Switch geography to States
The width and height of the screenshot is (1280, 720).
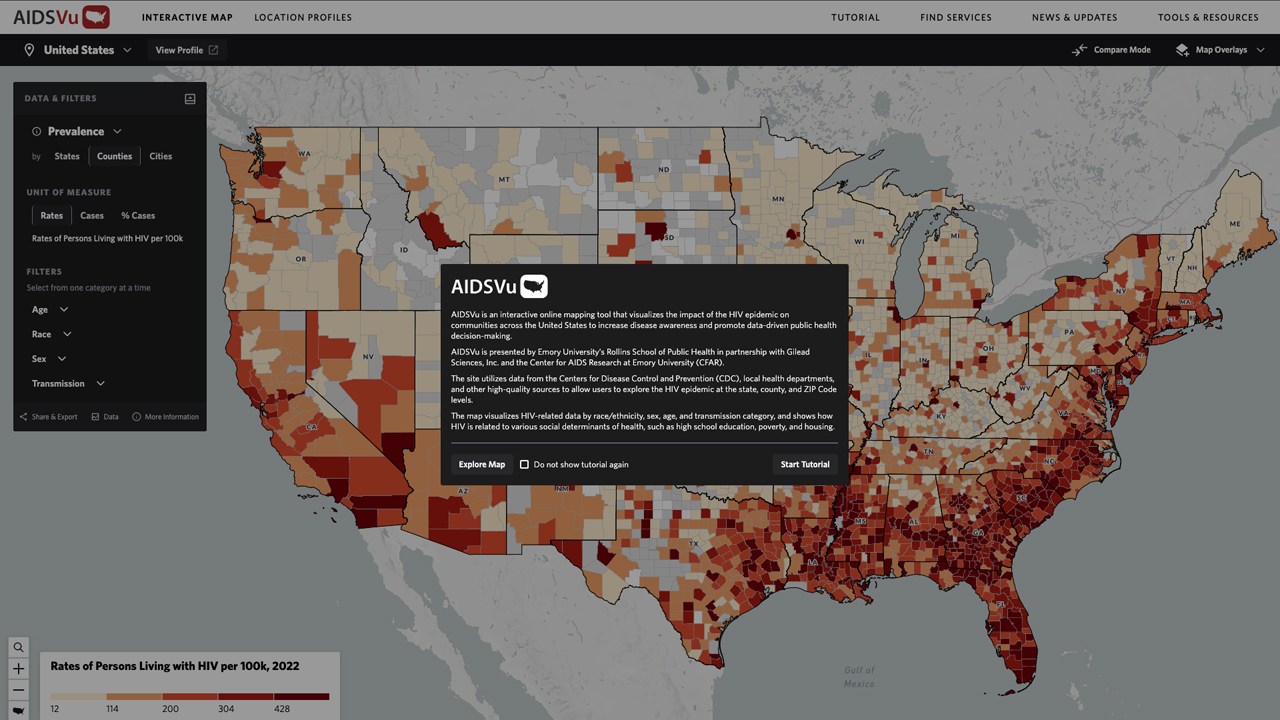point(67,156)
